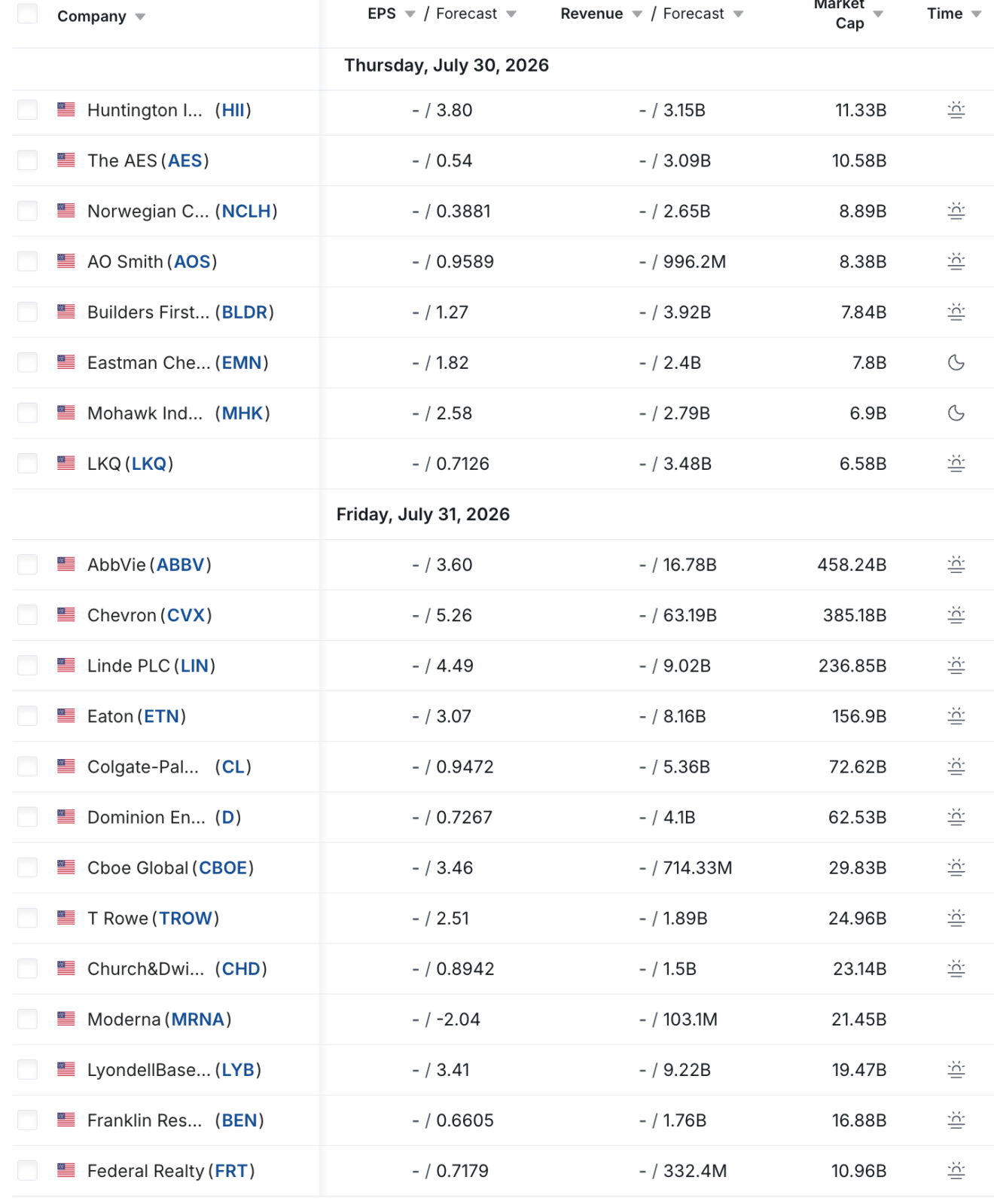Click the moon time icon for Mohawk MHK
This screenshot has width=994, height=1204.
click(x=956, y=413)
